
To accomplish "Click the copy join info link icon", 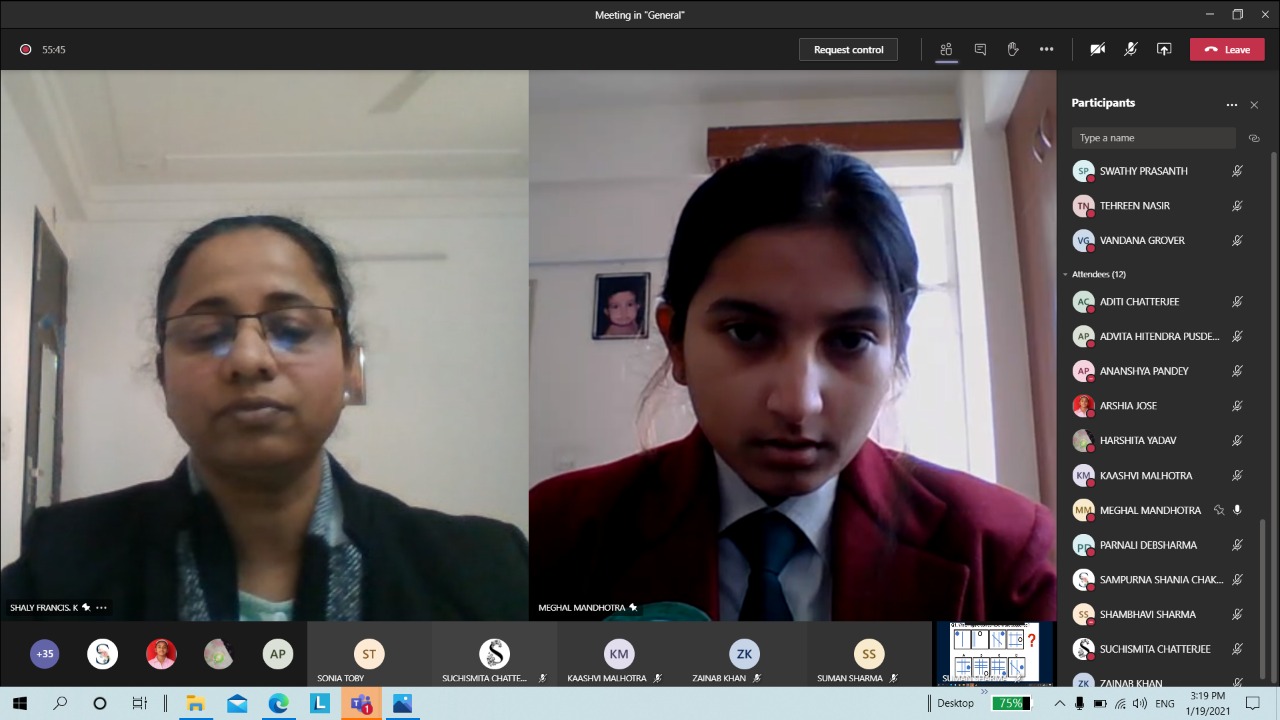I will pos(1254,138).
